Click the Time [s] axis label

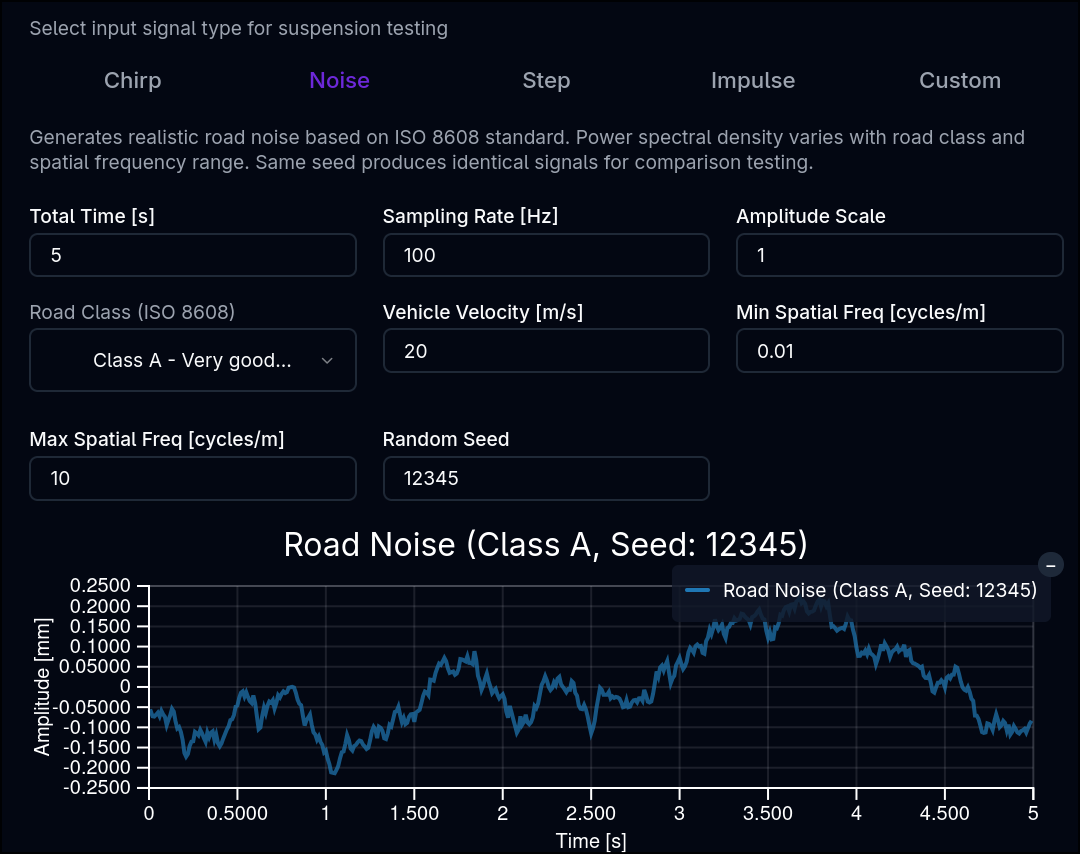pos(591,841)
